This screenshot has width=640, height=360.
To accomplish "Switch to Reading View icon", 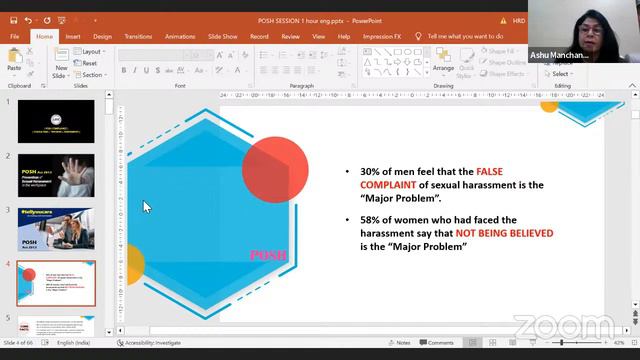I will point(513,343).
